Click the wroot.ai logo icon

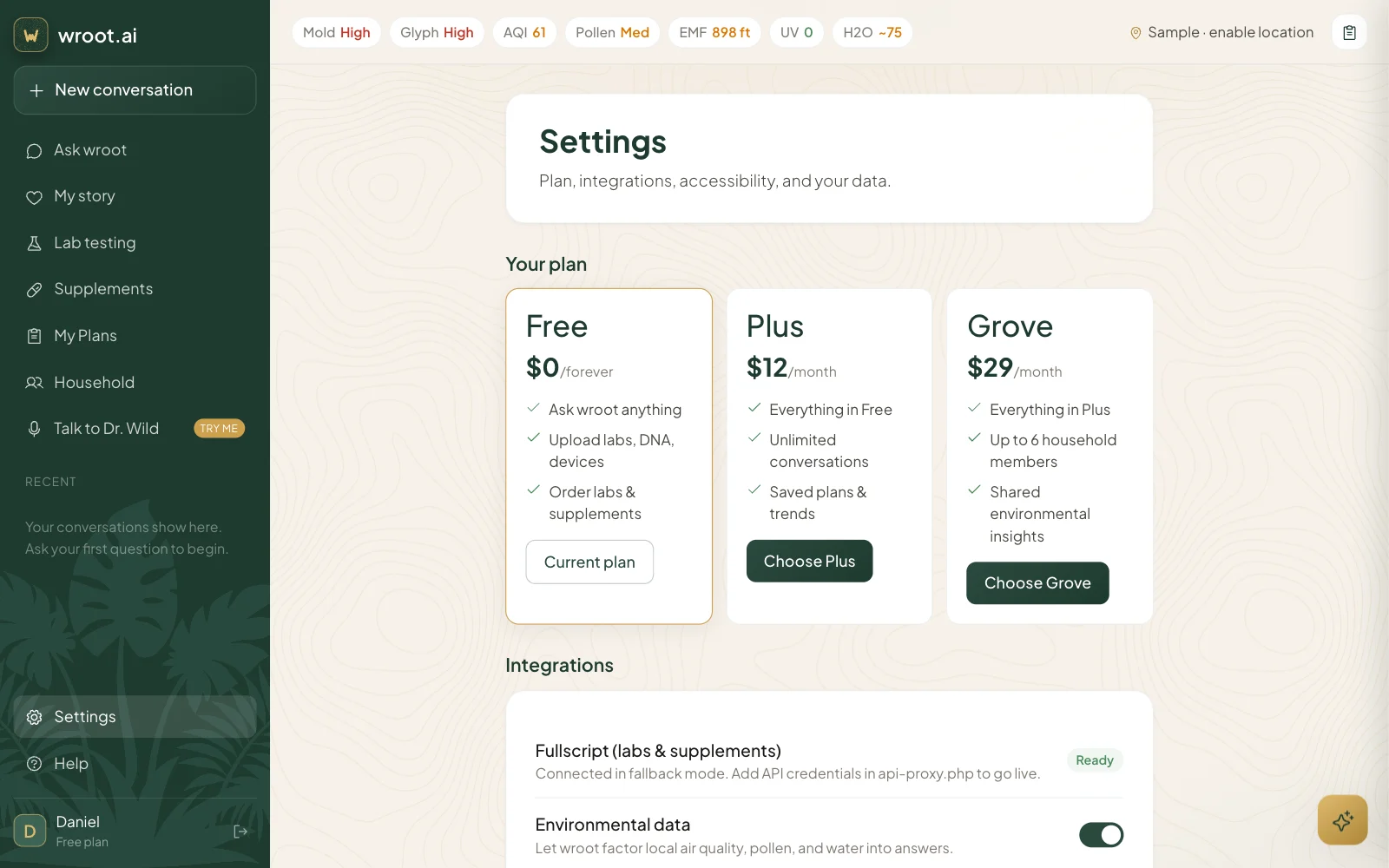(31, 36)
